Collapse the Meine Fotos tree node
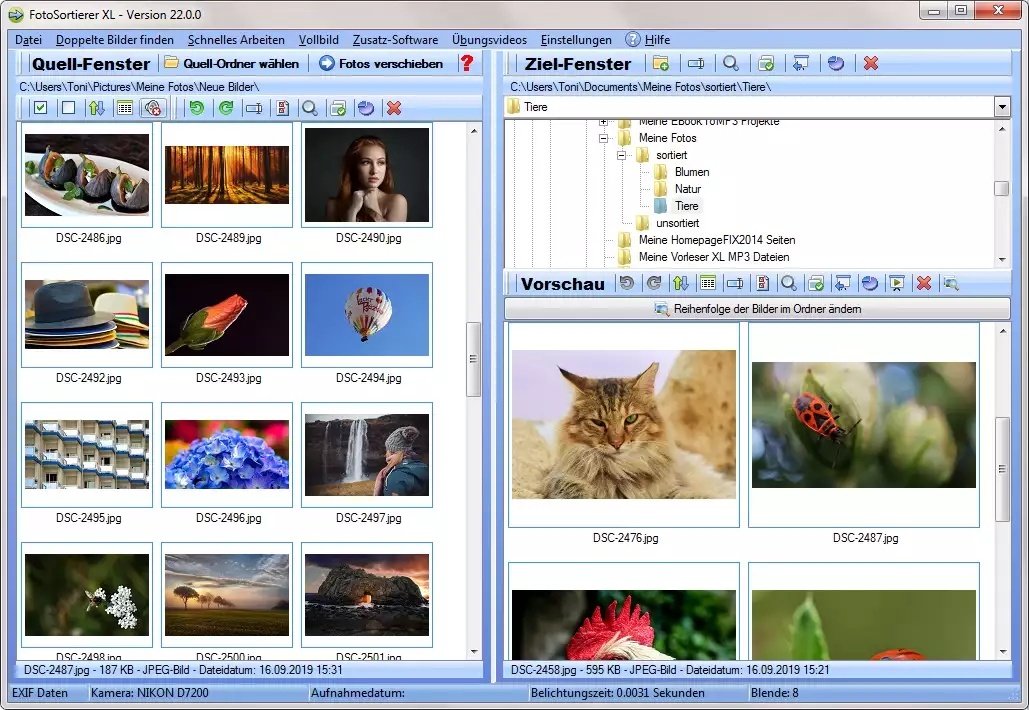 coord(604,138)
